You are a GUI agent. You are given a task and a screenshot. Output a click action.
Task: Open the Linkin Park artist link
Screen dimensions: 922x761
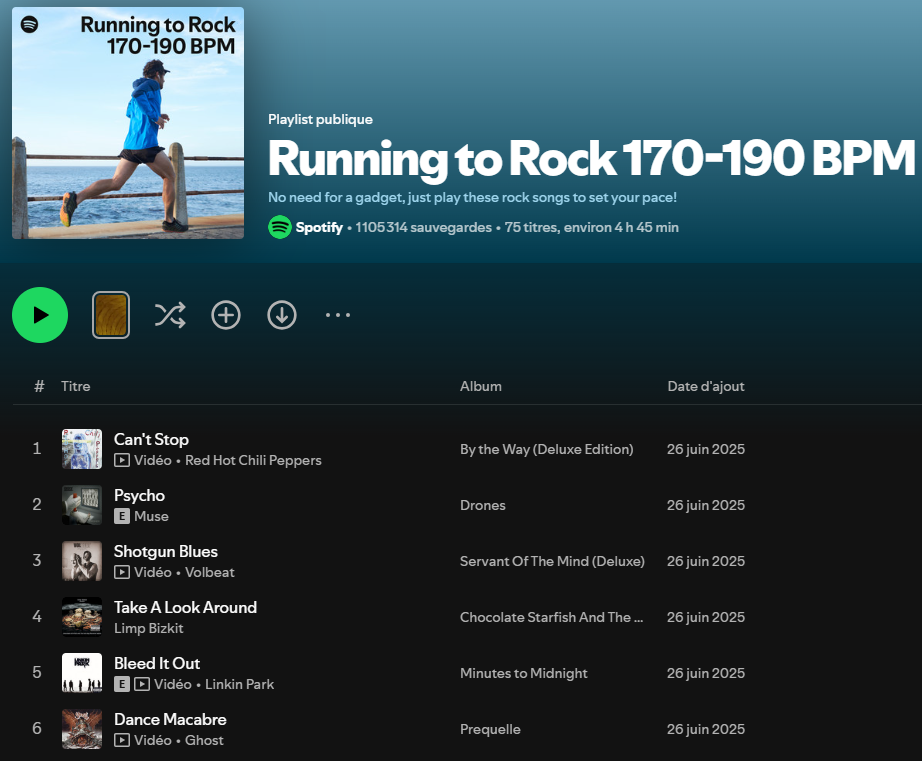pos(240,685)
